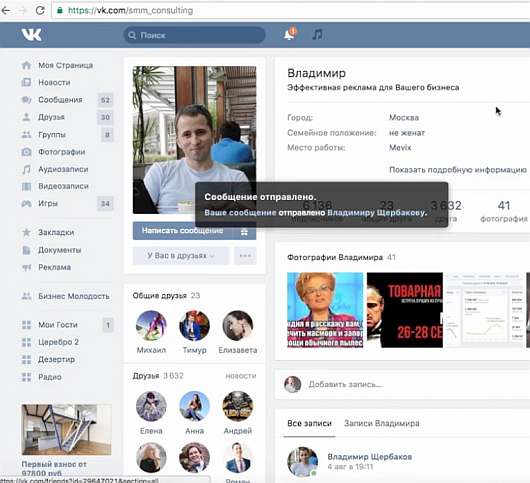Click the gamepad icon beside Игры
The image size is (530, 483).
click(26, 203)
